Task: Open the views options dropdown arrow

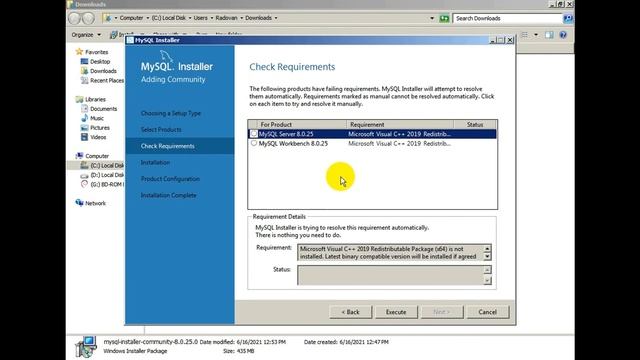Action: click(x=536, y=35)
